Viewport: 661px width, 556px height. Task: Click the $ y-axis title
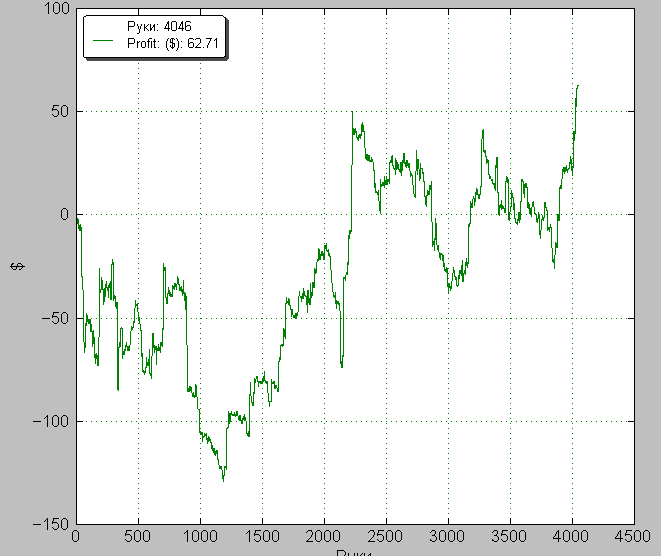18,266
